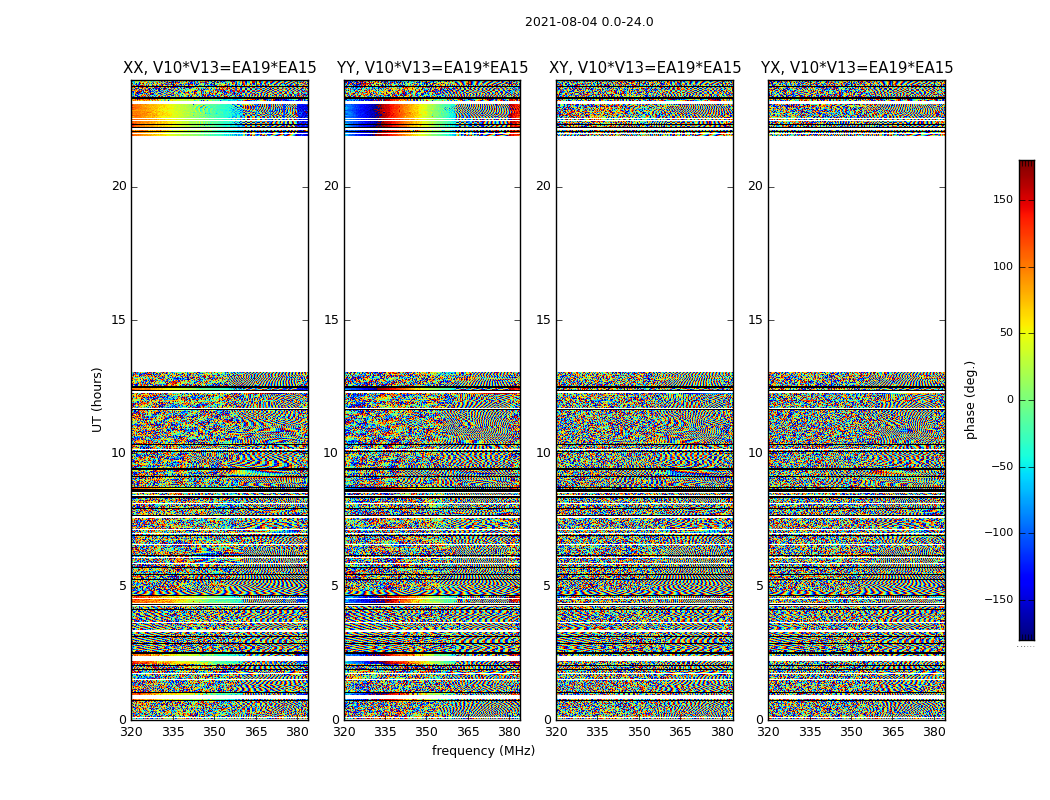Click y-axis tick 10 of YY panel
1050x800 pixels.
click(x=331, y=453)
